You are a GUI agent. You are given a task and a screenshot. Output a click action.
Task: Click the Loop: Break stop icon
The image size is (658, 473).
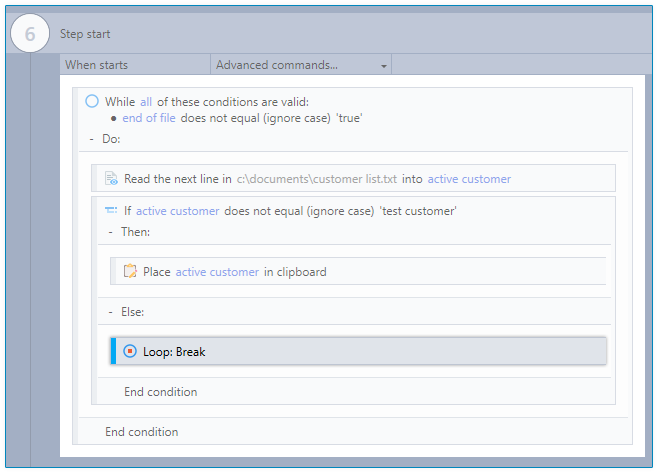[129, 351]
